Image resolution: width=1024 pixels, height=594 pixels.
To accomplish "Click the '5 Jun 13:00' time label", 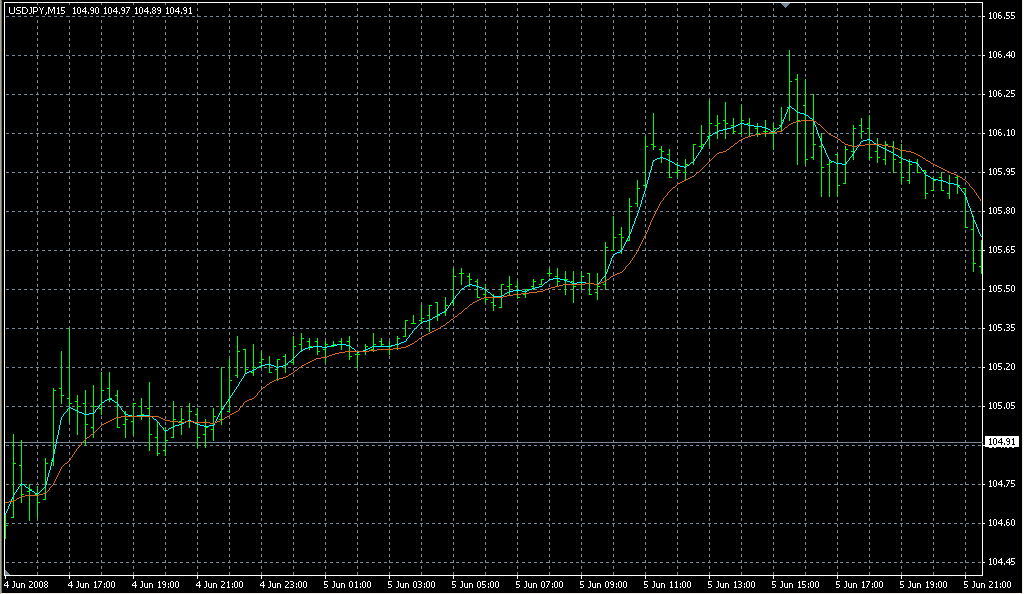I will click(x=732, y=585).
